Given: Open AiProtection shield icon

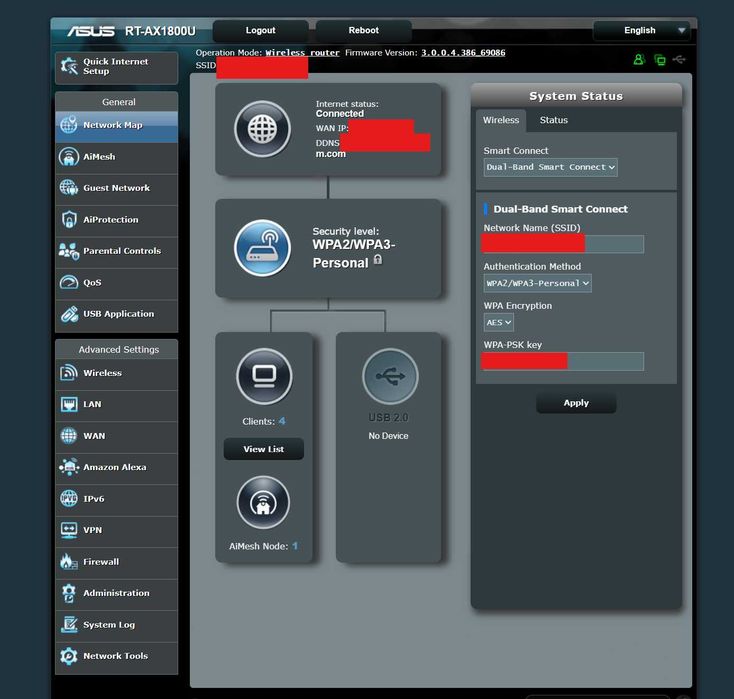Looking at the screenshot, I should (x=69, y=220).
